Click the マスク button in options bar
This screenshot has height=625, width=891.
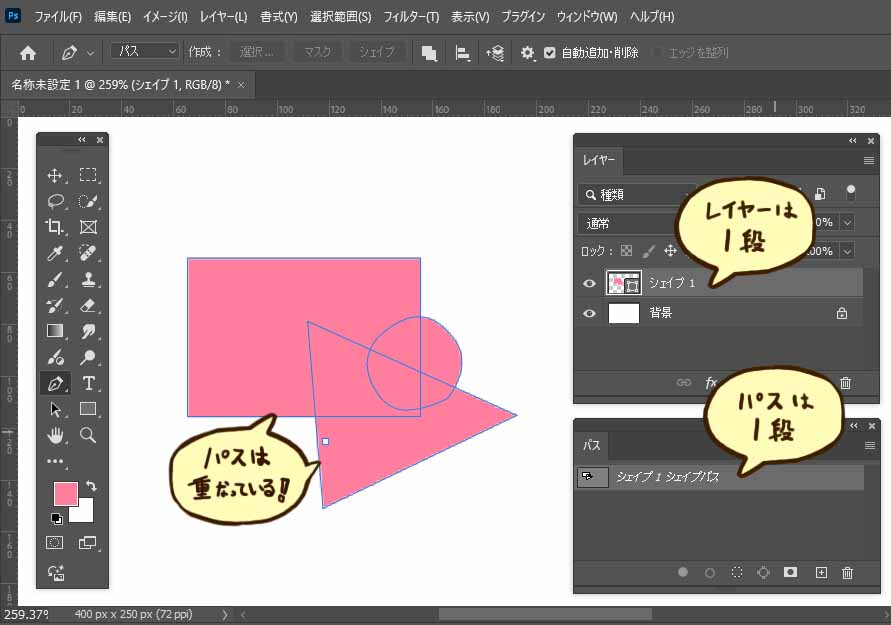pos(317,52)
